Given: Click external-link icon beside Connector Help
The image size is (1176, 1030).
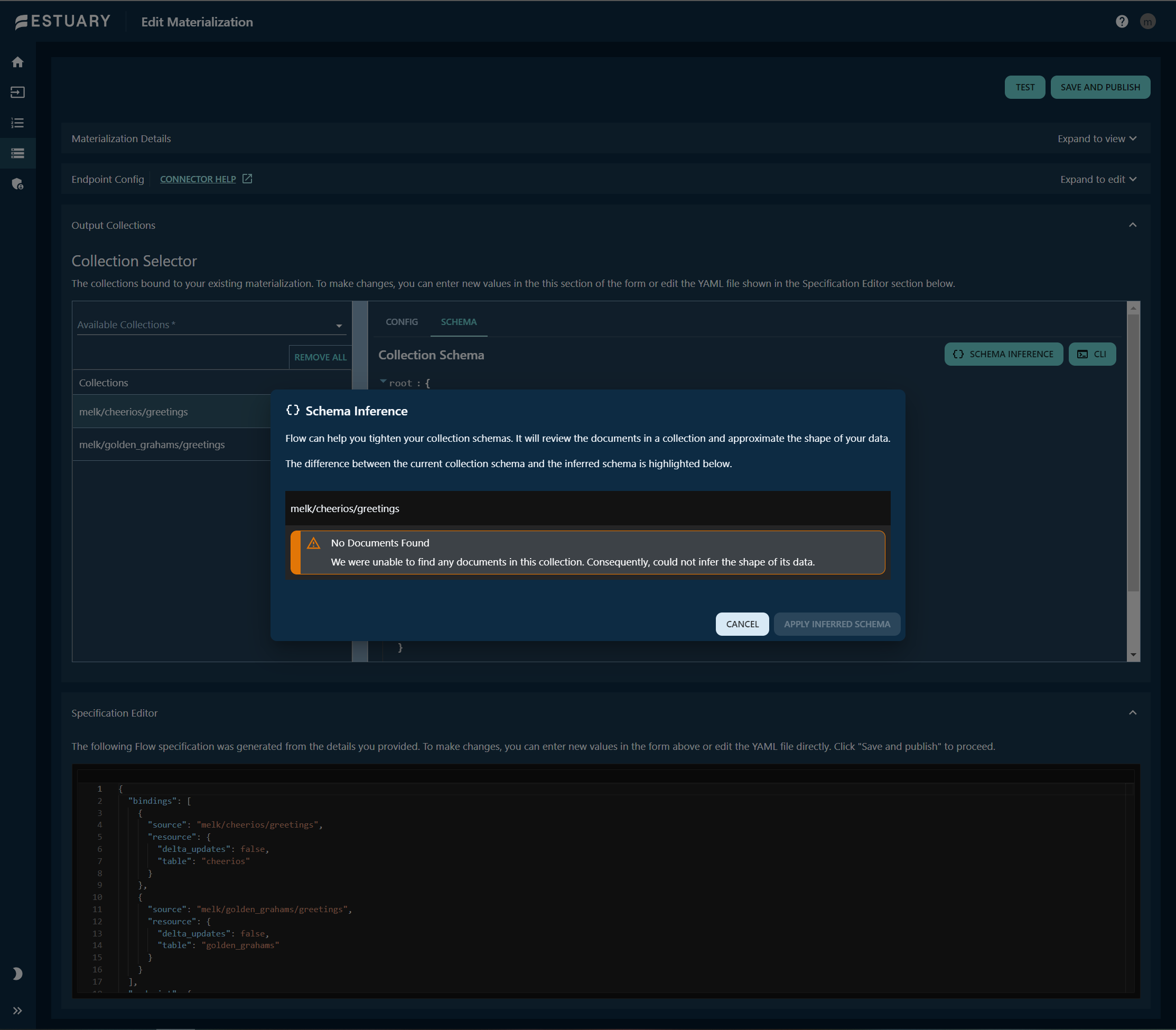Looking at the screenshot, I should click(247, 179).
